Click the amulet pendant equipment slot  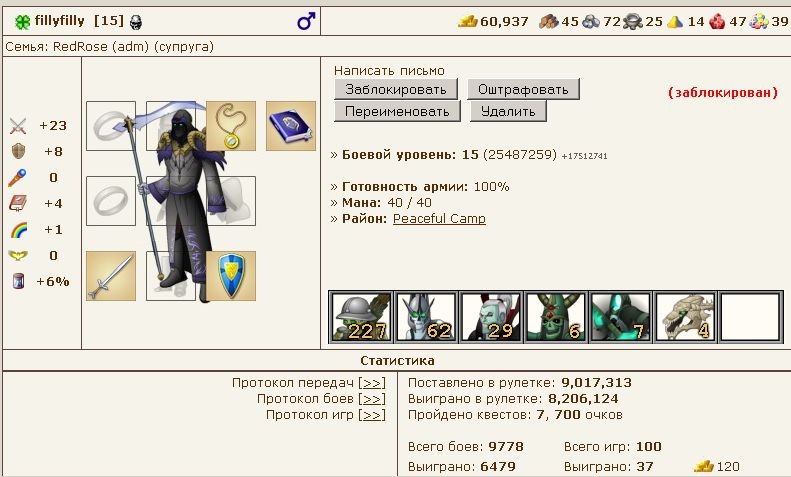coord(231,126)
